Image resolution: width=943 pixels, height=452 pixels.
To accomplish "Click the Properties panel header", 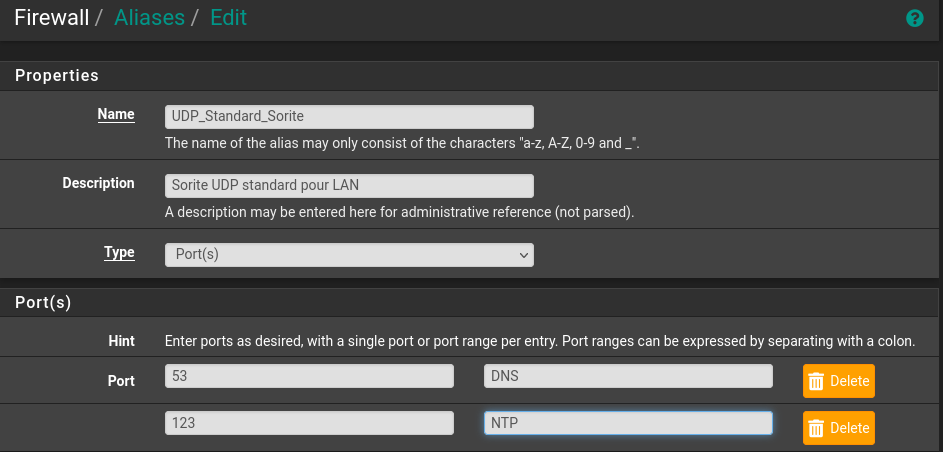I will pos(469,76).
